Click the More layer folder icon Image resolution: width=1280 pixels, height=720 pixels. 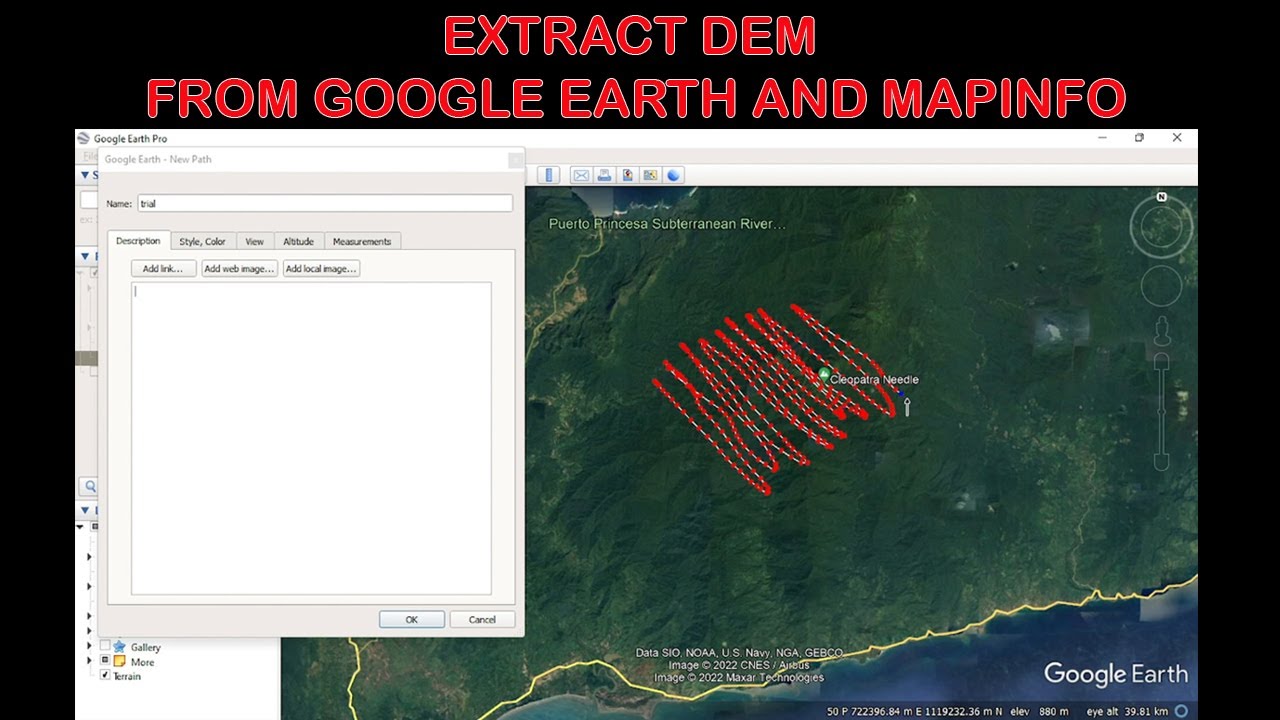pos(120,662)
